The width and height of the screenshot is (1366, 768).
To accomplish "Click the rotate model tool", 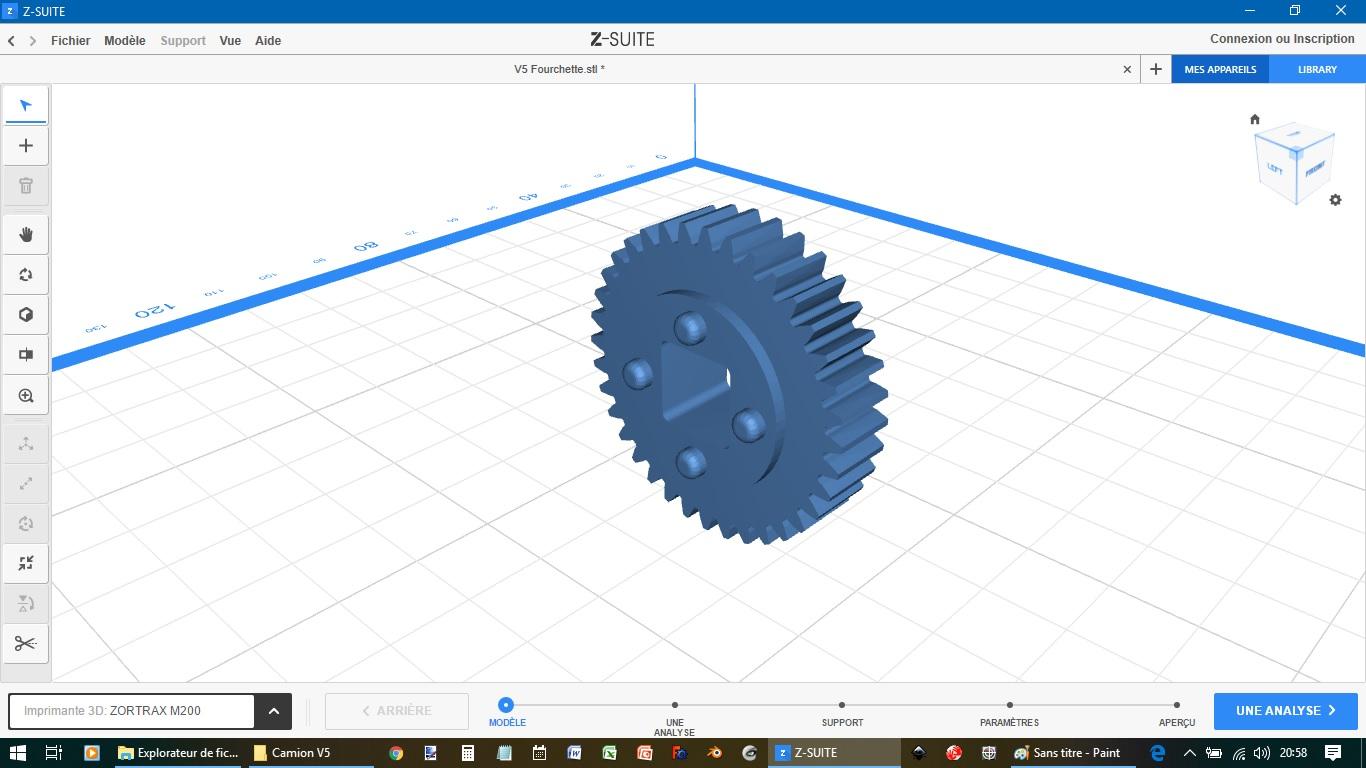I will (x=26, y=523).
